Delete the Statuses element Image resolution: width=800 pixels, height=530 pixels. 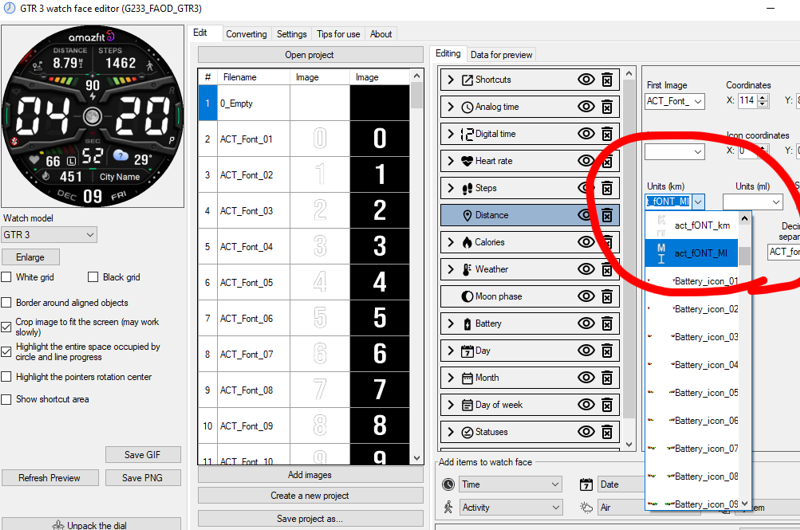pos(607,432)
